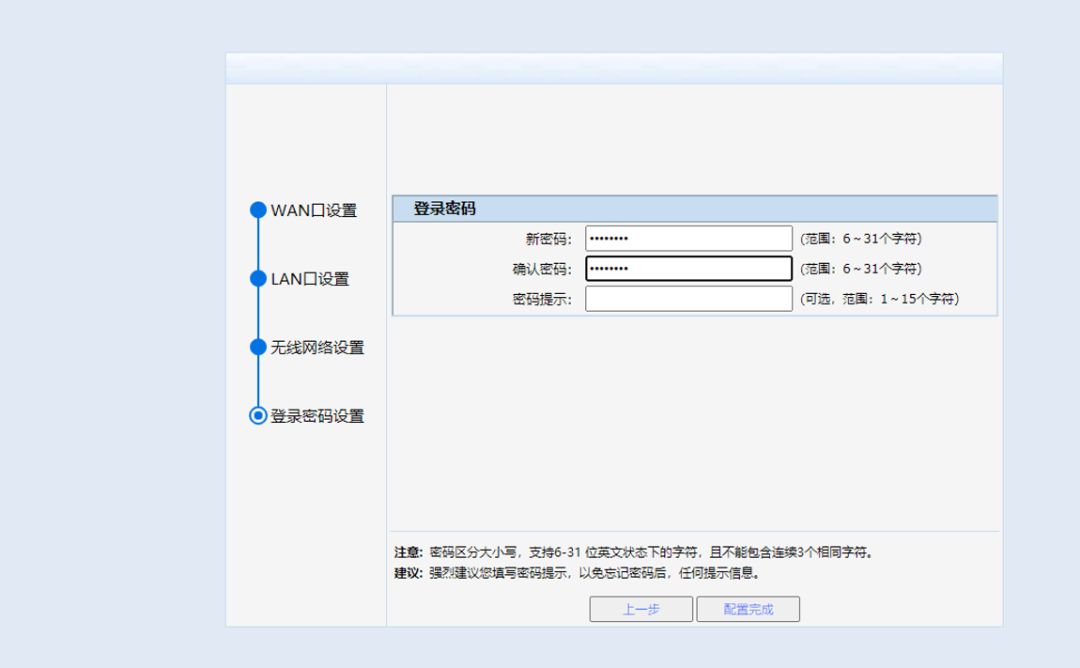Click the blue dot beside 无线网络设置
Image resolution: width=1080 pixels, height=668 pixels.
pos(258,347)
